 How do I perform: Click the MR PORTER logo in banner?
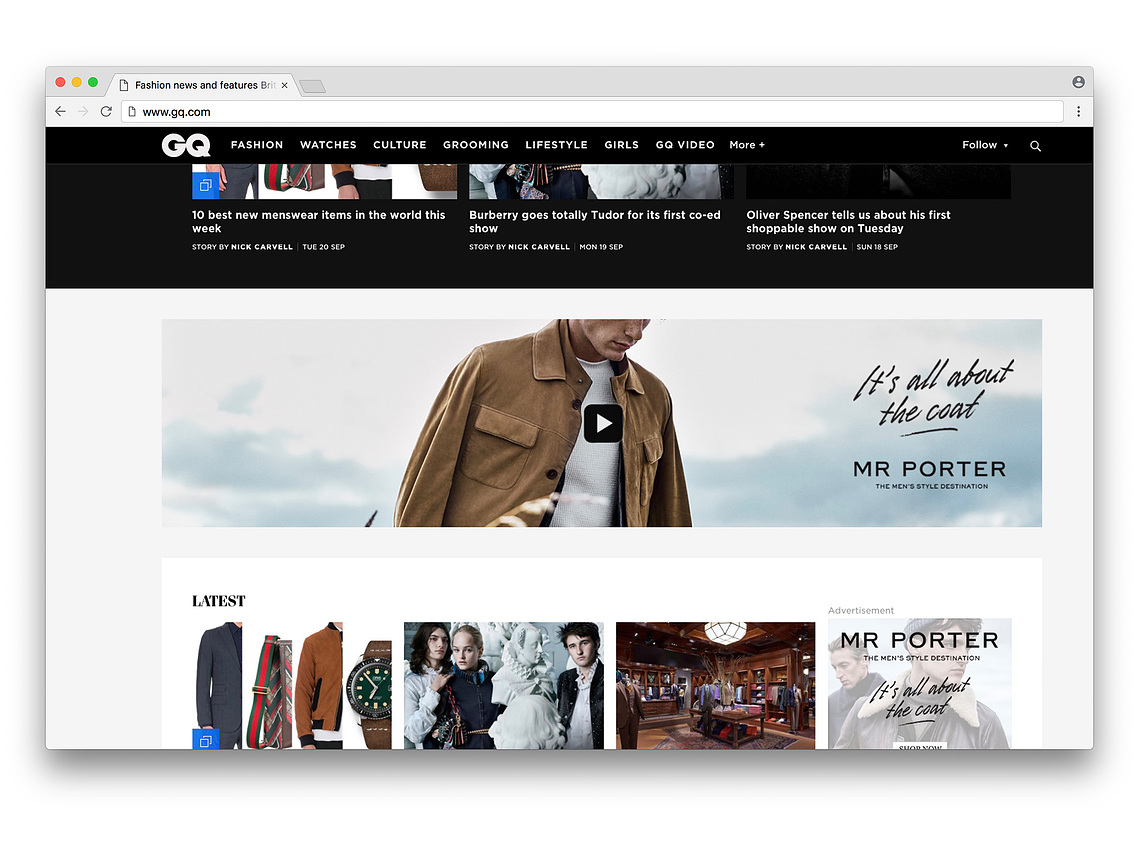coord(930,469)
